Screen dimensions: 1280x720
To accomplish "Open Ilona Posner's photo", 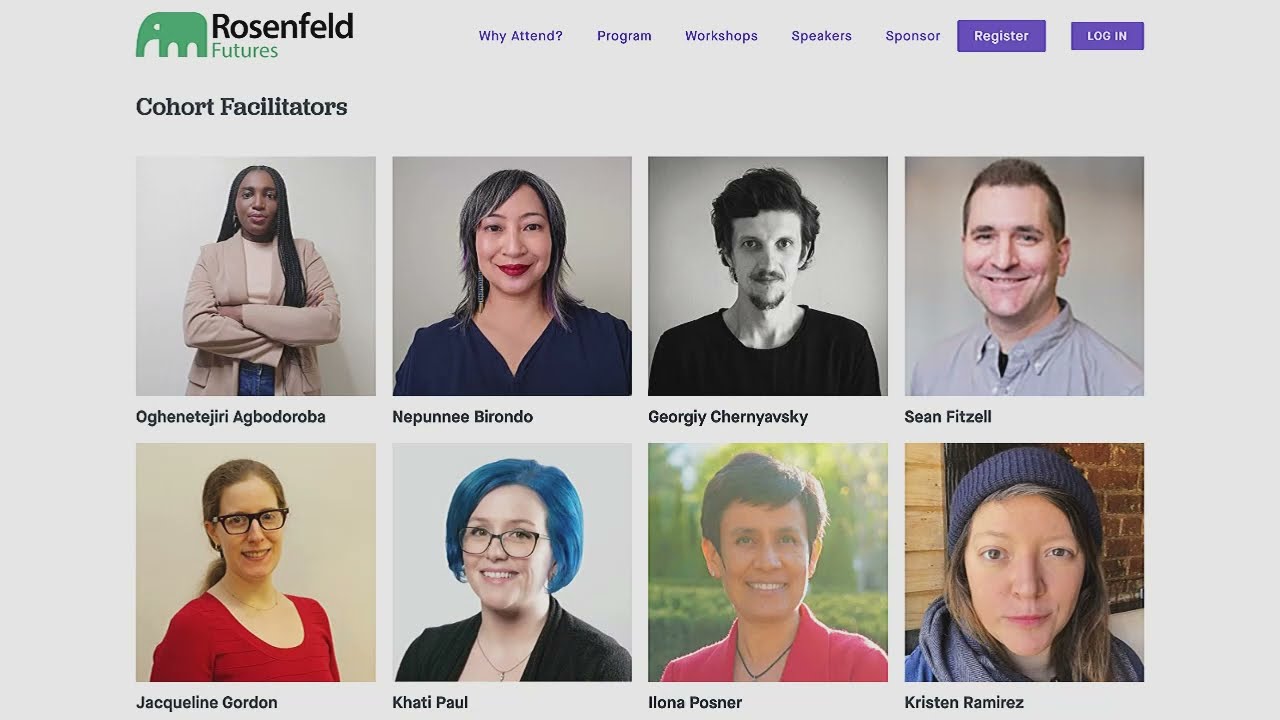I will pyautogui.click(x=768, y=563).
